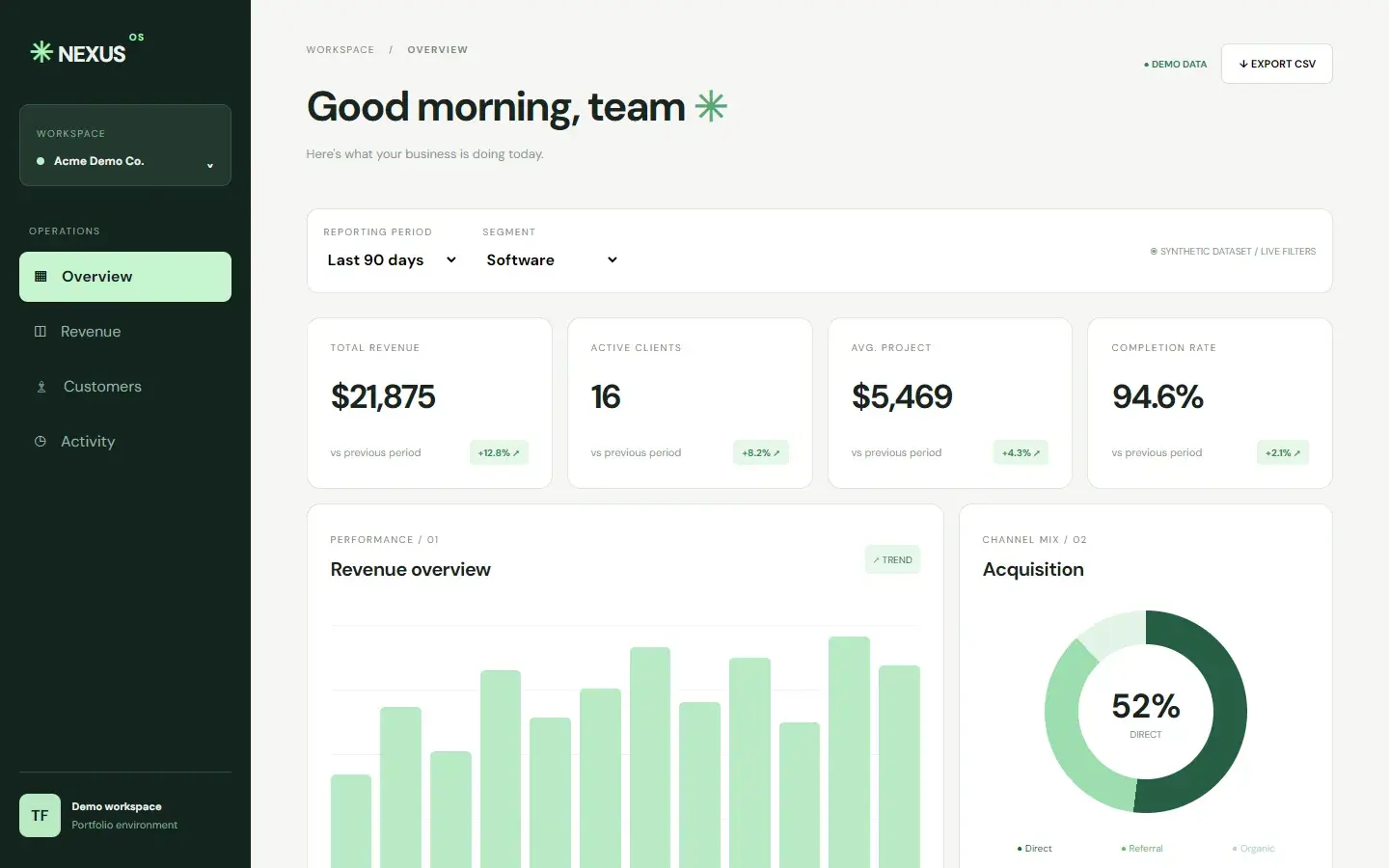Open the Demo workspace profile entry
The image size is (1389, 868).
[125, 816]
